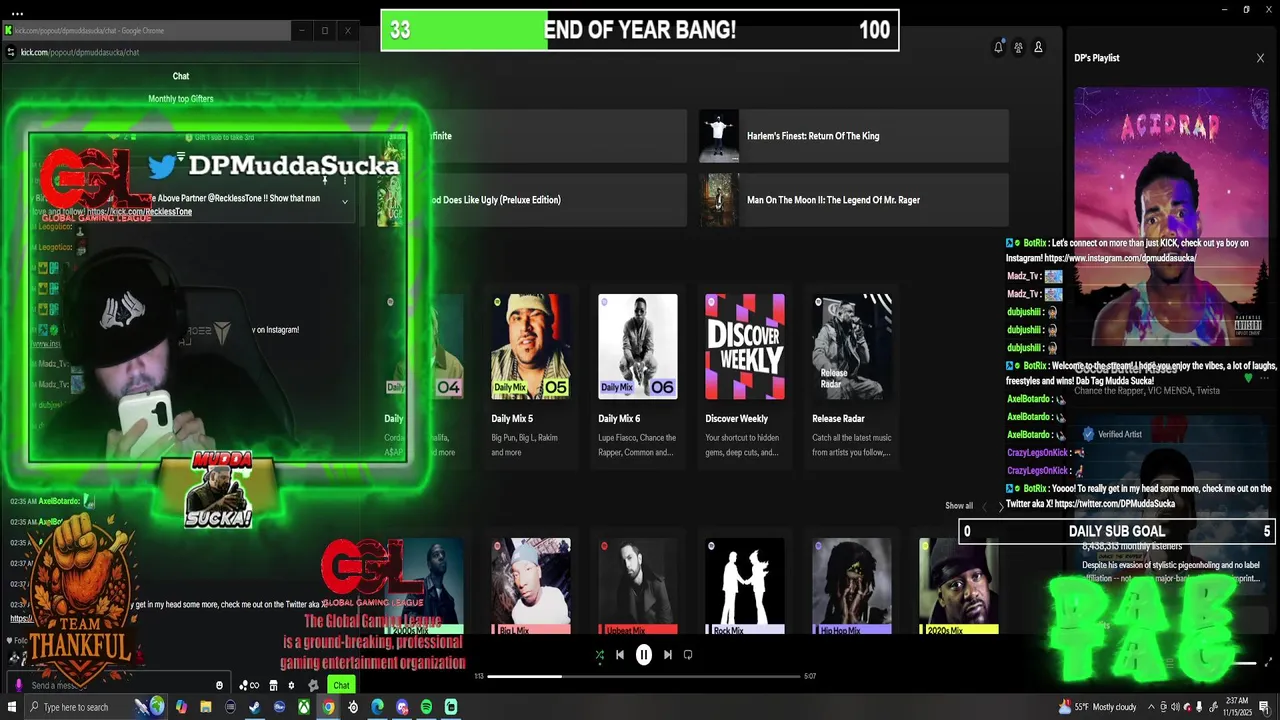Open the Kick chat shop icon

[273, 685]
